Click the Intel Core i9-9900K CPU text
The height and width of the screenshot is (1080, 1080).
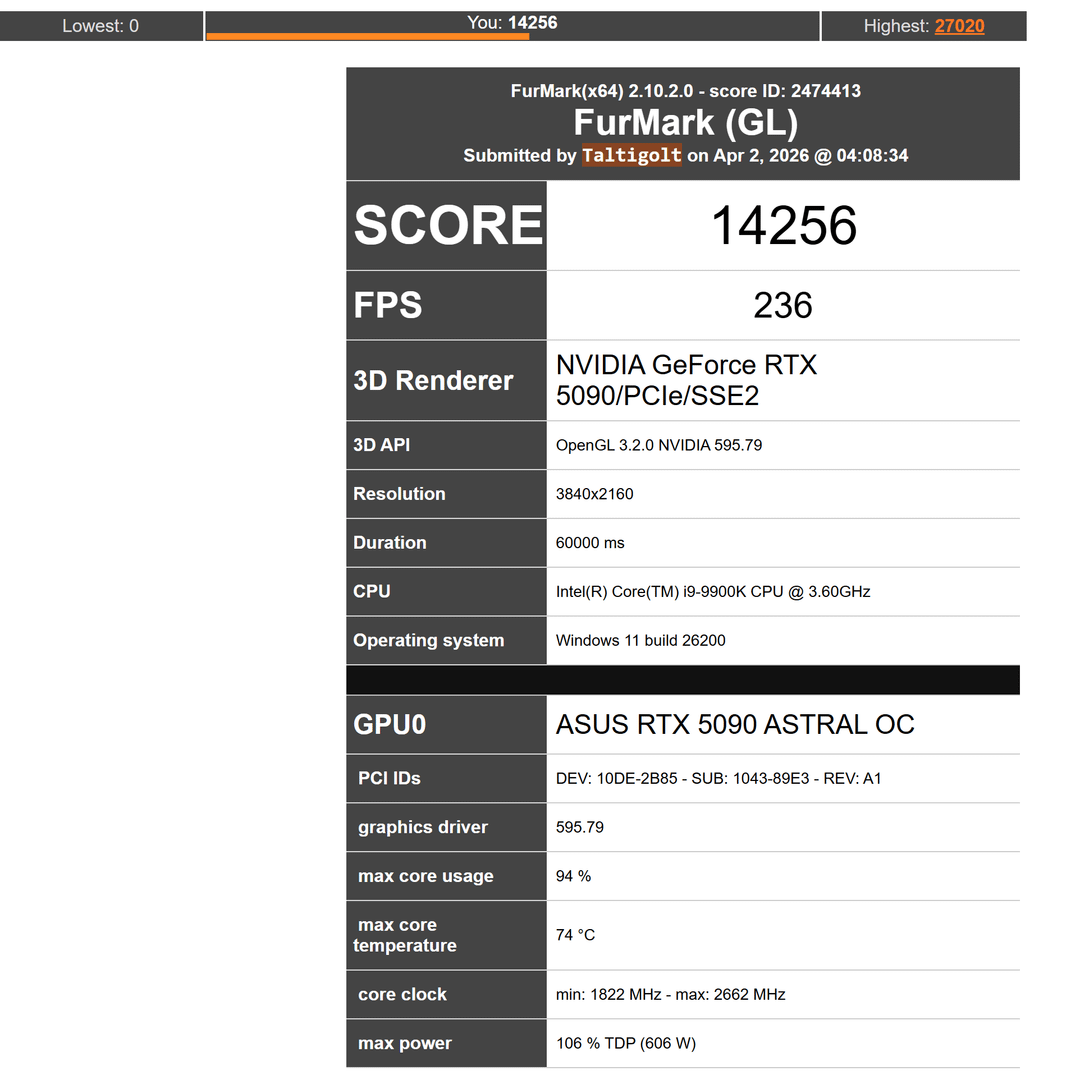713,592
